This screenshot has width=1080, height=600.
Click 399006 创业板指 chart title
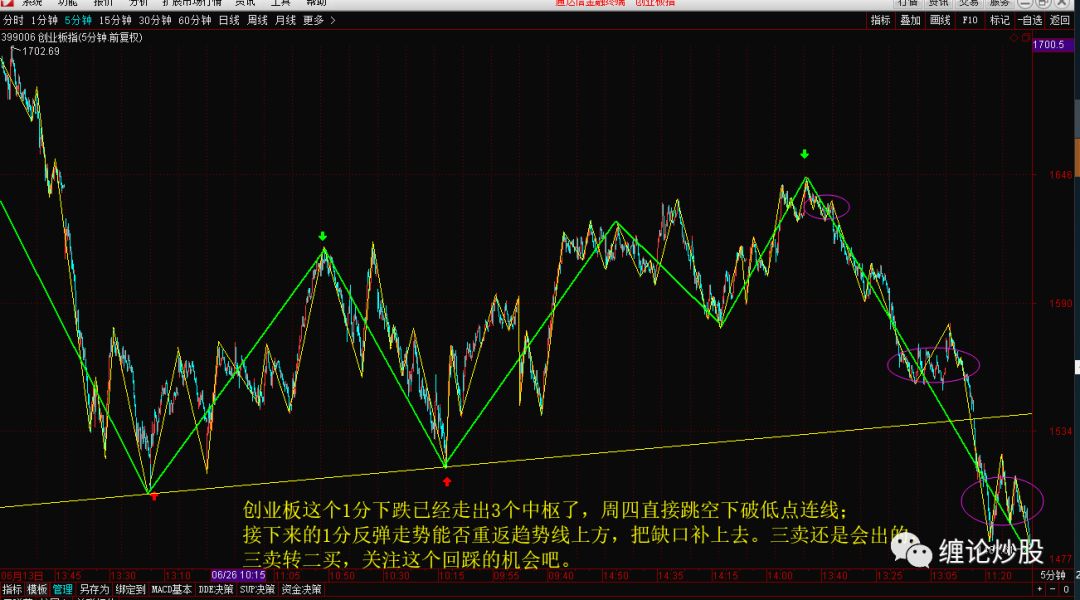coord(72,38)
